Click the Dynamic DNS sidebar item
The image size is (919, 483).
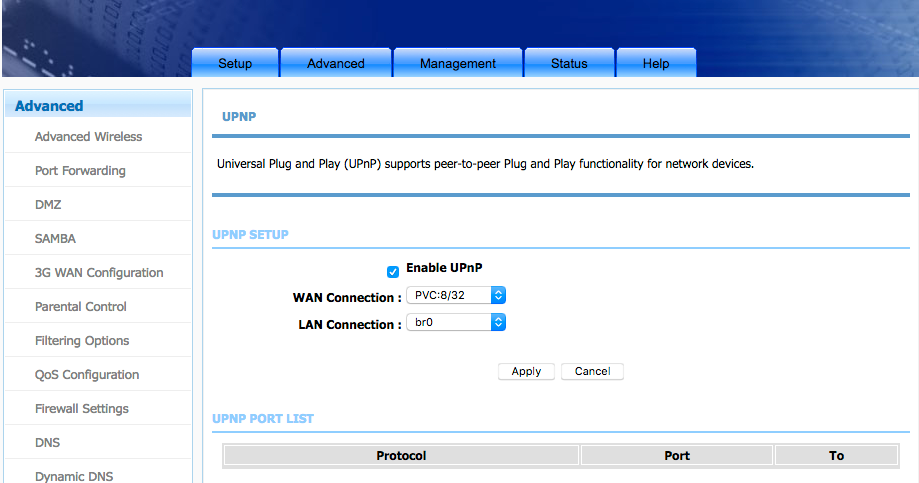click(x=74, y=476)
